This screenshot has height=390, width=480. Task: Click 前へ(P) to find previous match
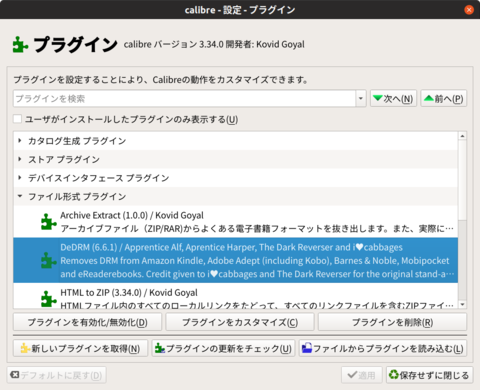coord(444,98)
